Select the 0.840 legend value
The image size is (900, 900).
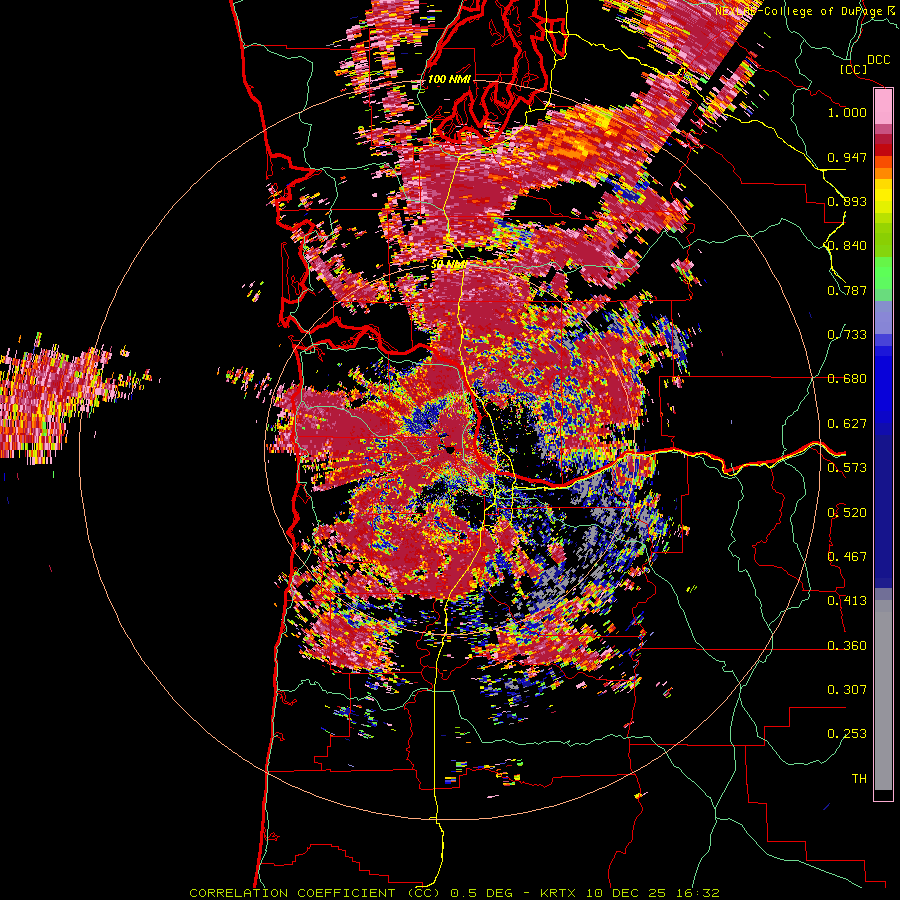(x=847, y=246)
